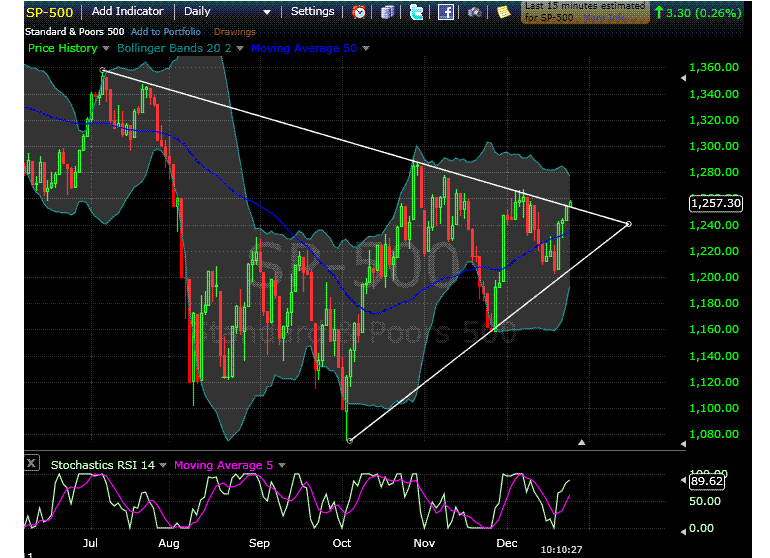Viewport: 770px width, 558px height.
Task: Click the camera snapshot icon
Action: click(474, 12)
